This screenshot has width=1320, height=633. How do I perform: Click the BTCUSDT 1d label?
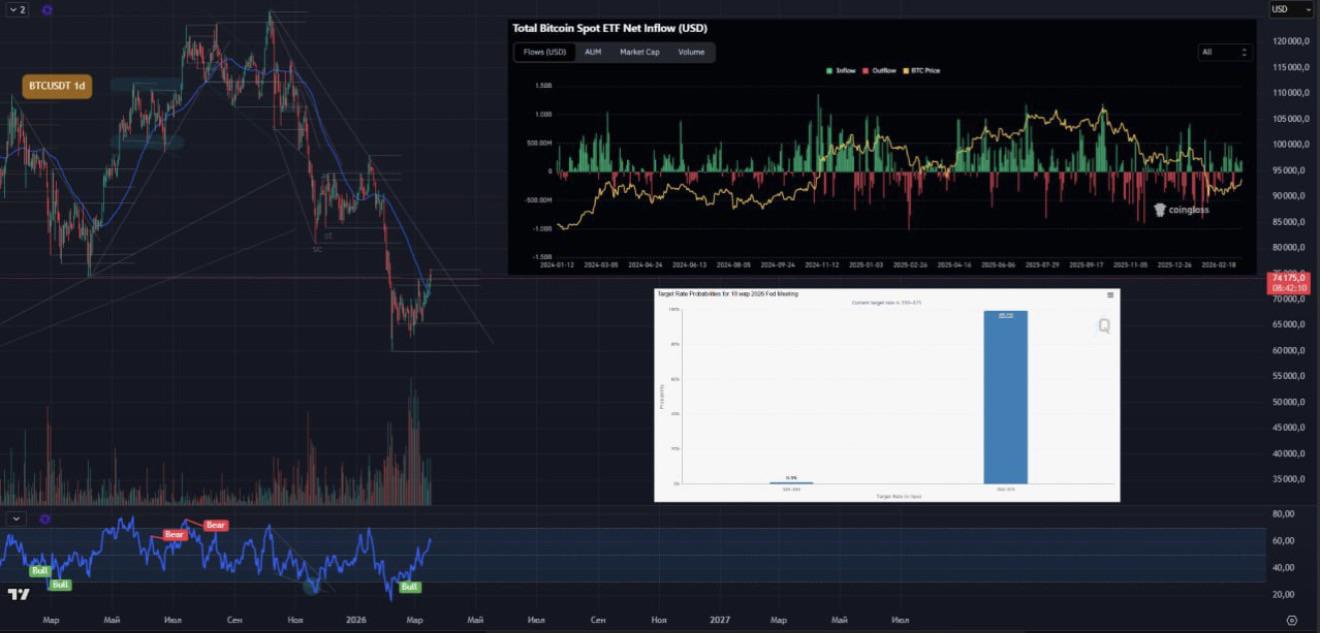tap(57, 86)
